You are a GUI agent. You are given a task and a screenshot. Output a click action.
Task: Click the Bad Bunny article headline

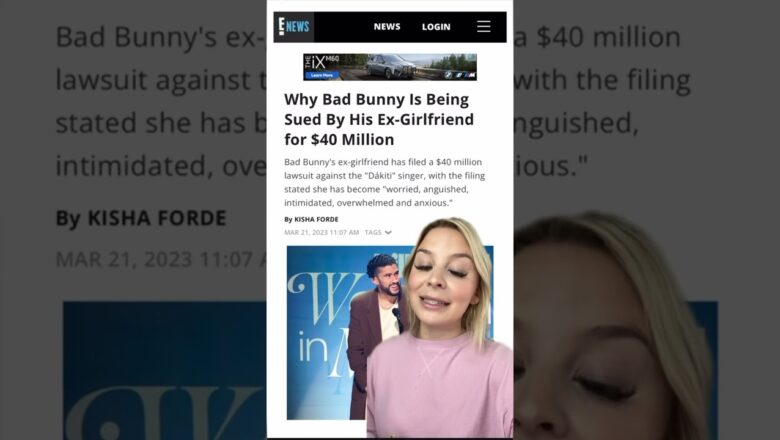[379, 119]
